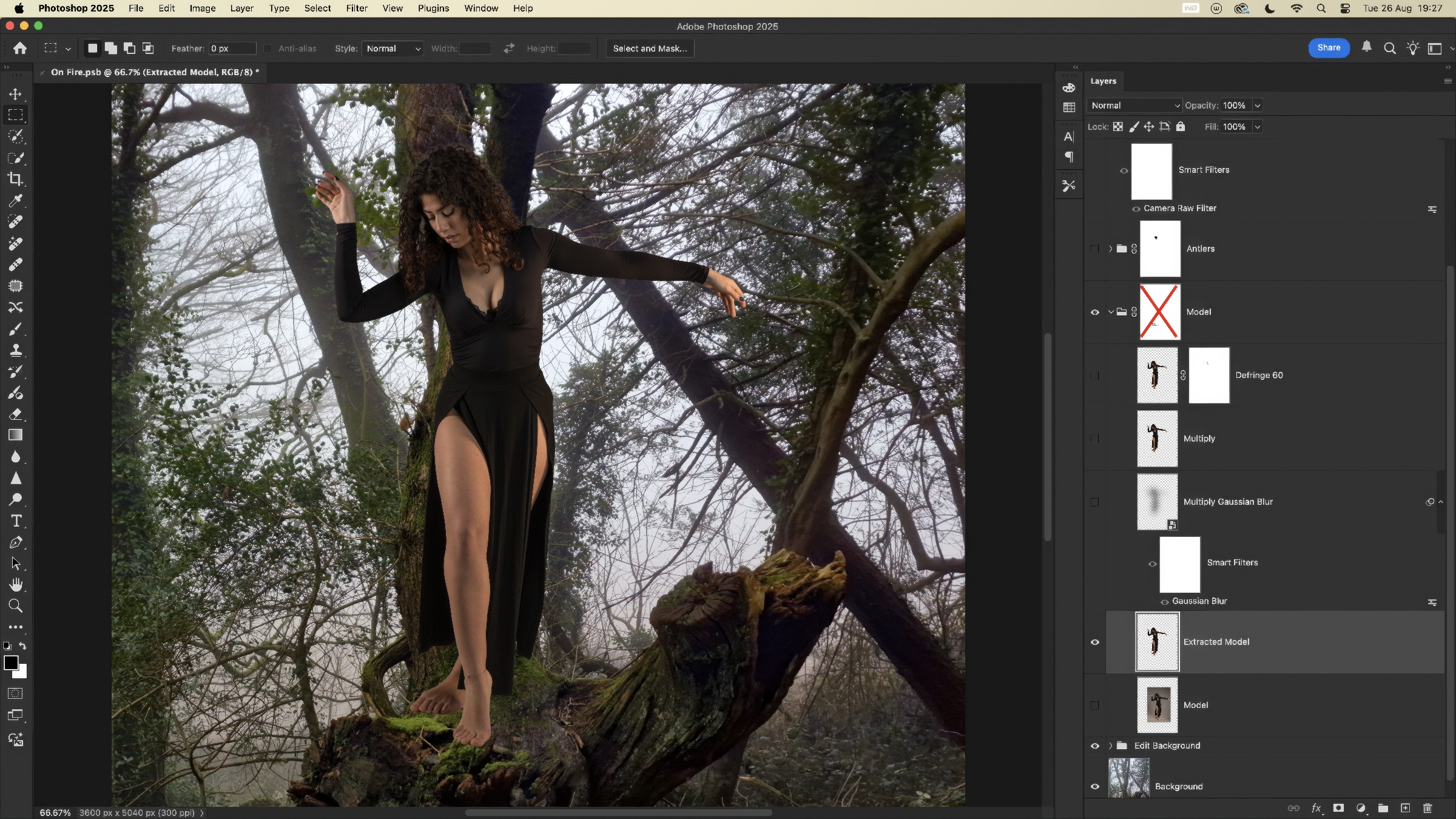Select the Horizontal Type tool
The image size is (1456, 819).
tap(16, 521)
